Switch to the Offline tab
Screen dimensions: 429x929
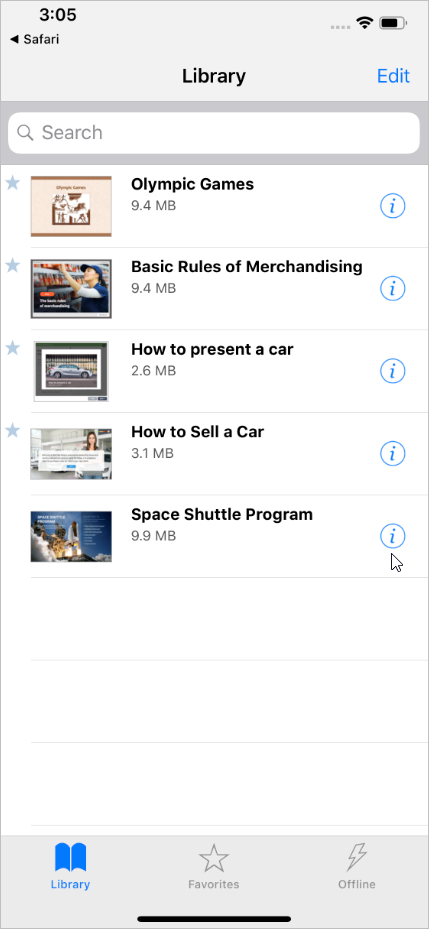357,867
